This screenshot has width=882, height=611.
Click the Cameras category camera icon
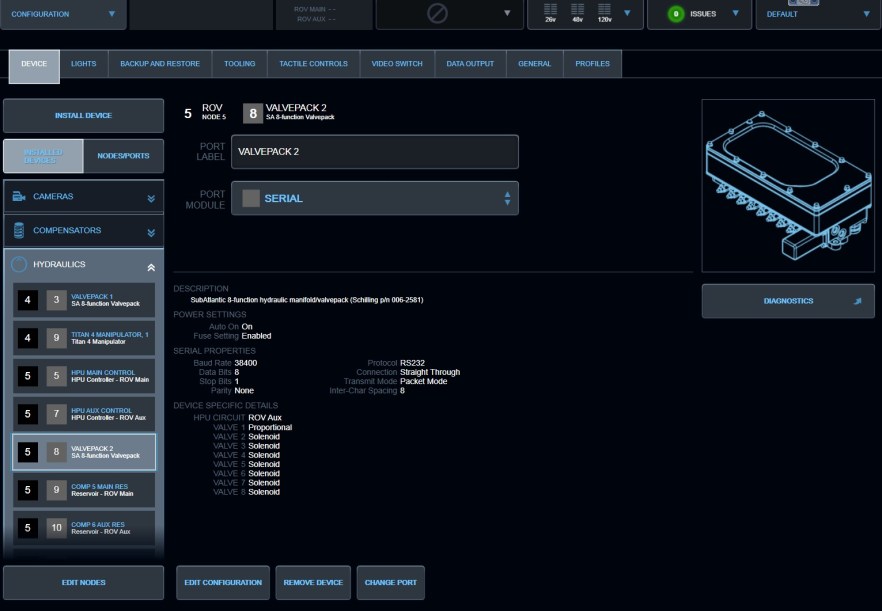click(x=19, y=197)
